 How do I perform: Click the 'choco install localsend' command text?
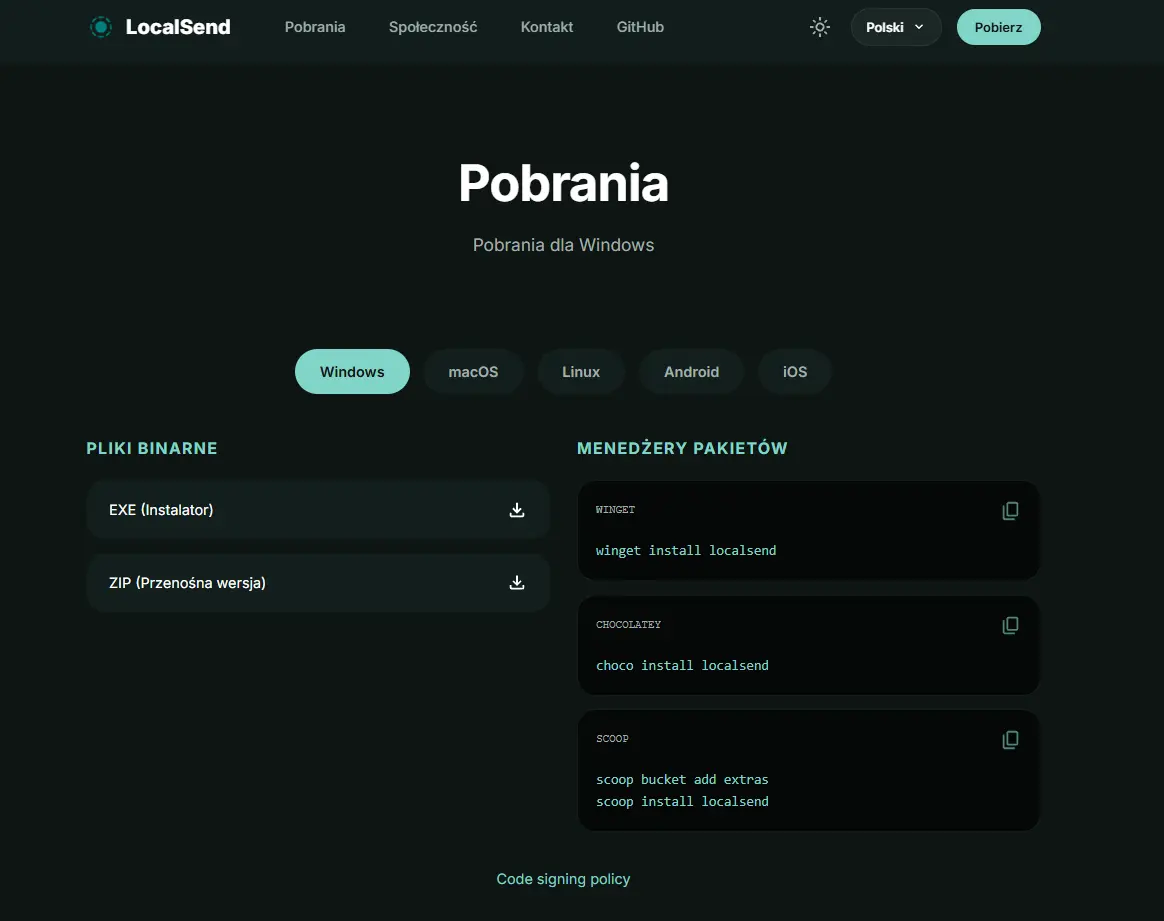tap(682, 666)
